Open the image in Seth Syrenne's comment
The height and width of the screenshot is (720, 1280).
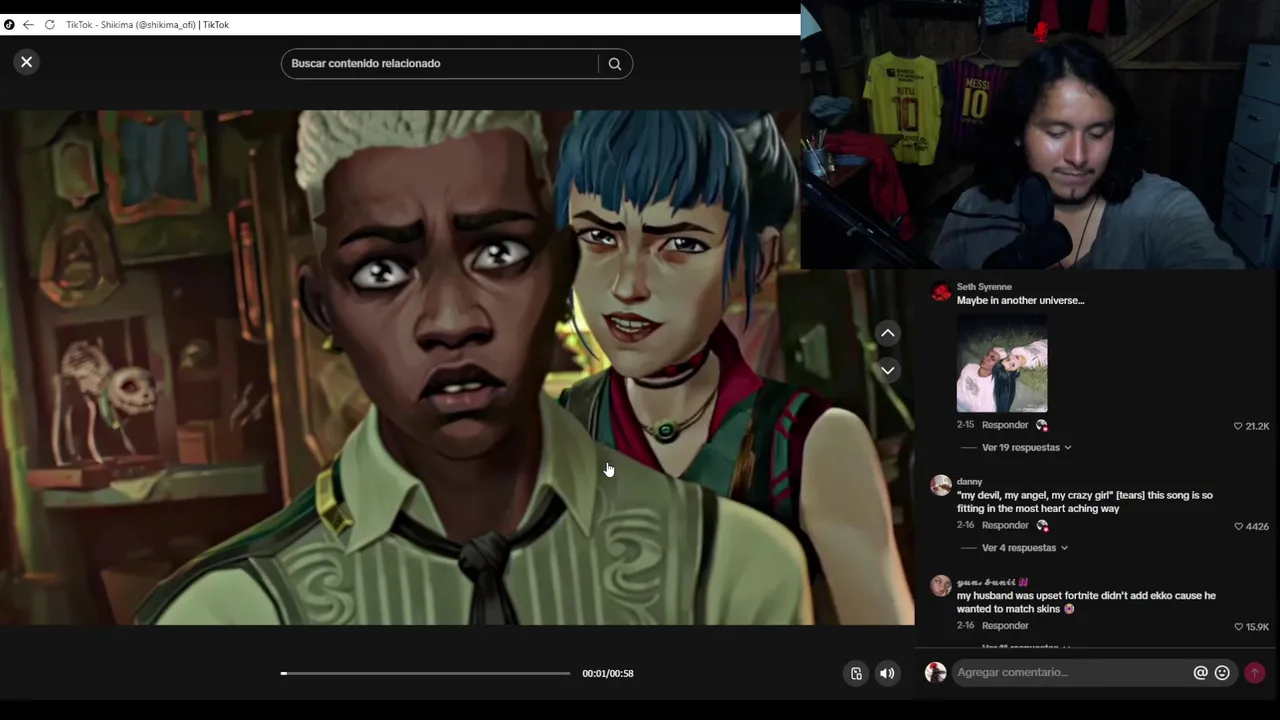coord(1002,362)
